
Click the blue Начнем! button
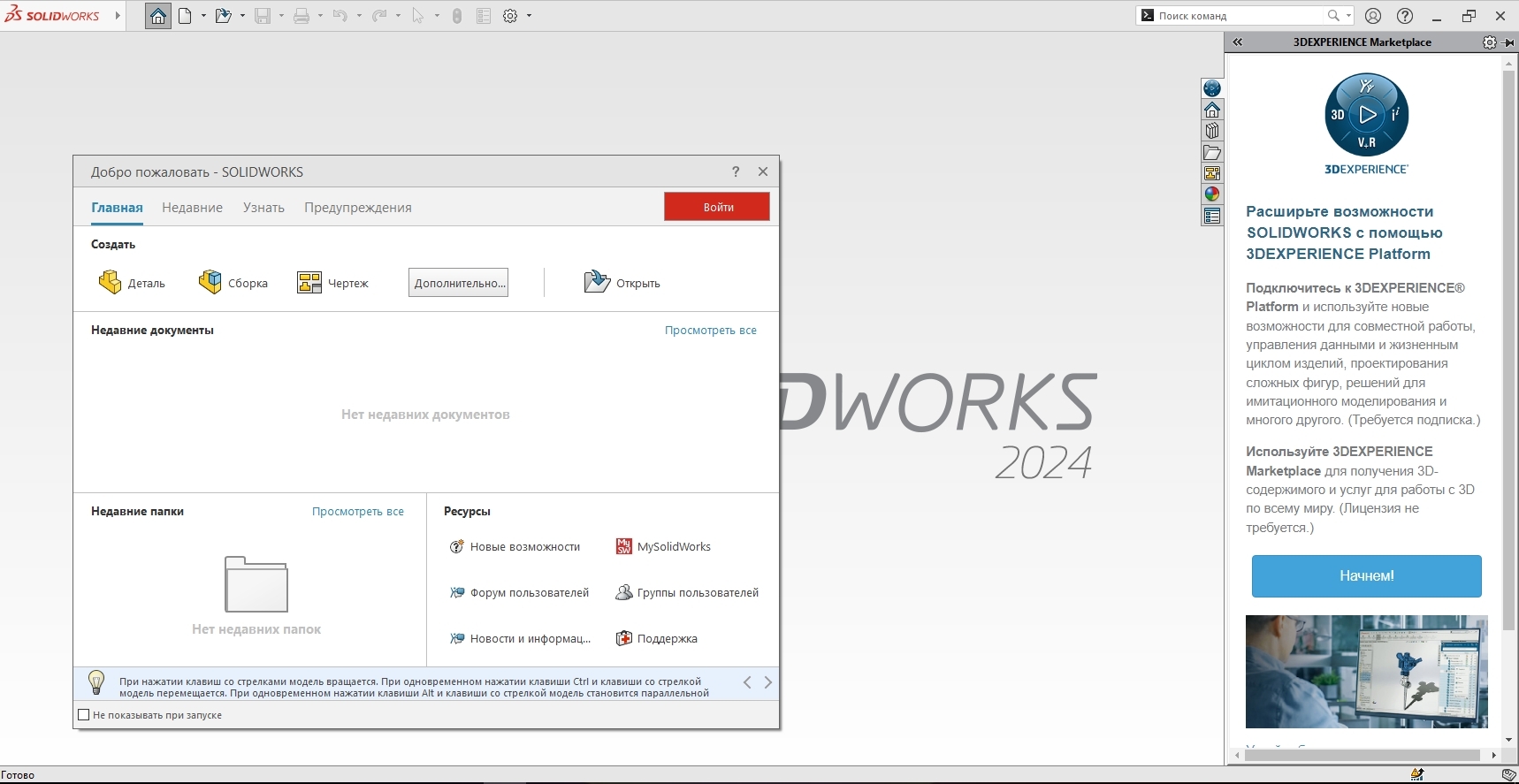[1366, 576]
